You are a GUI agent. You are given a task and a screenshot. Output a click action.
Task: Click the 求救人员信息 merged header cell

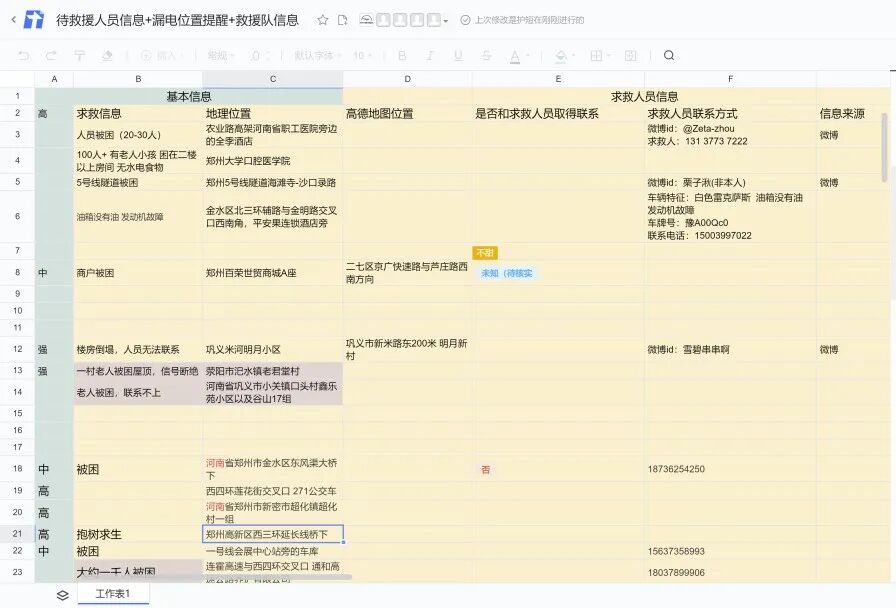coord(644,96)
